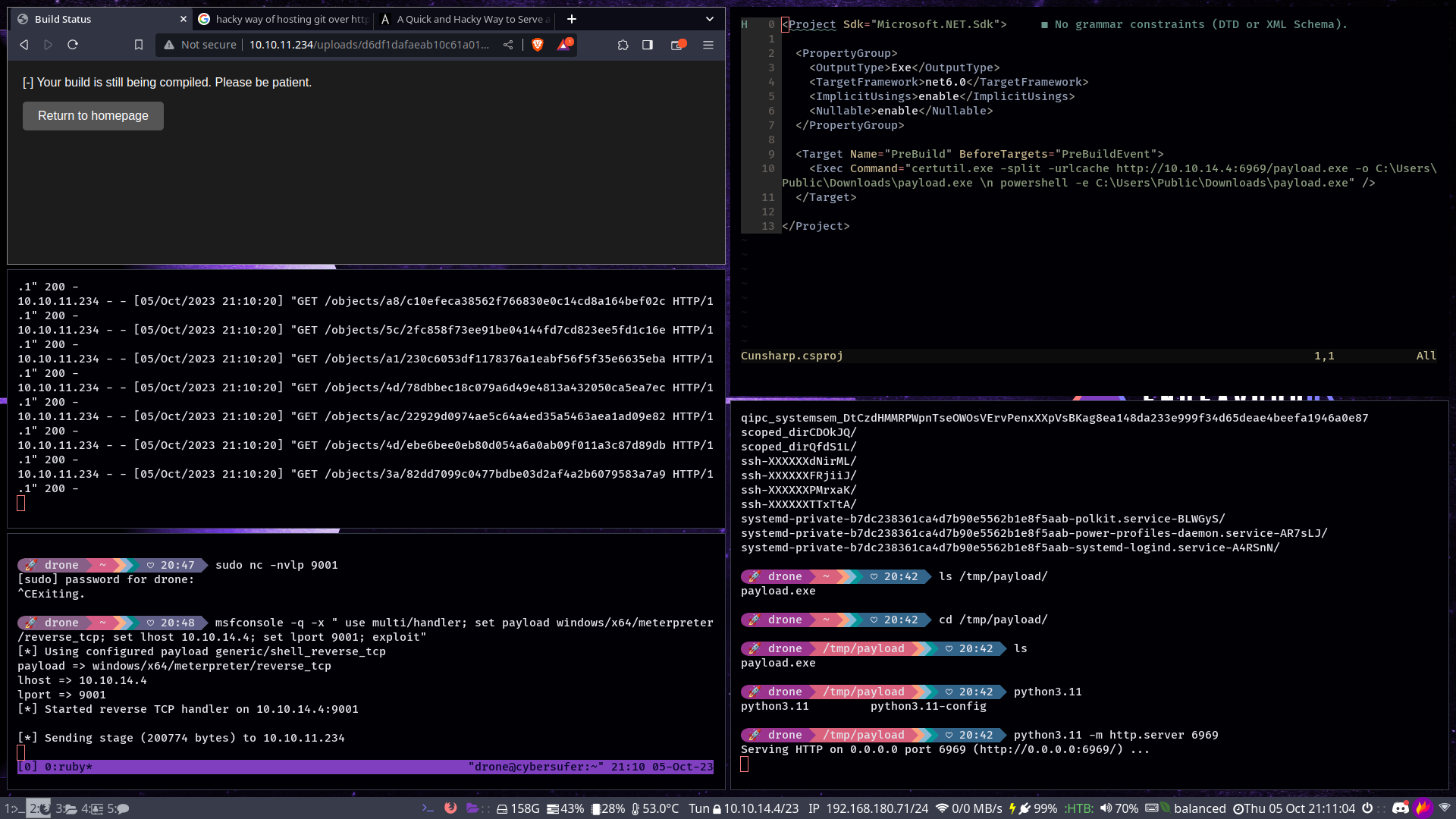The height and width of the screenshot is (819, 1456).
Task: Click the 99% battery indicator
Action: tap(1033, 808)
